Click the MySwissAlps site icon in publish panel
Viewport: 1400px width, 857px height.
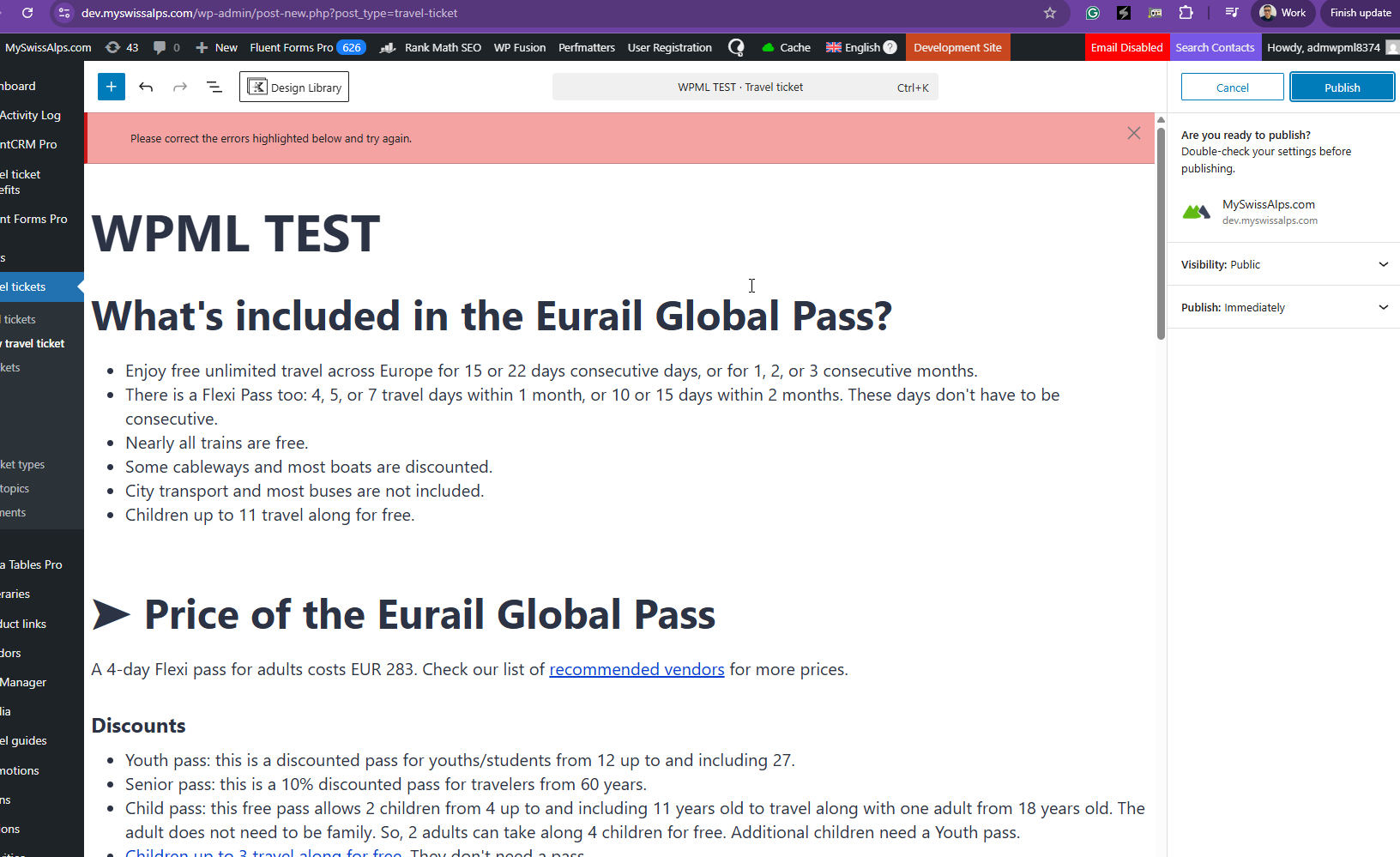(1197, 212)
